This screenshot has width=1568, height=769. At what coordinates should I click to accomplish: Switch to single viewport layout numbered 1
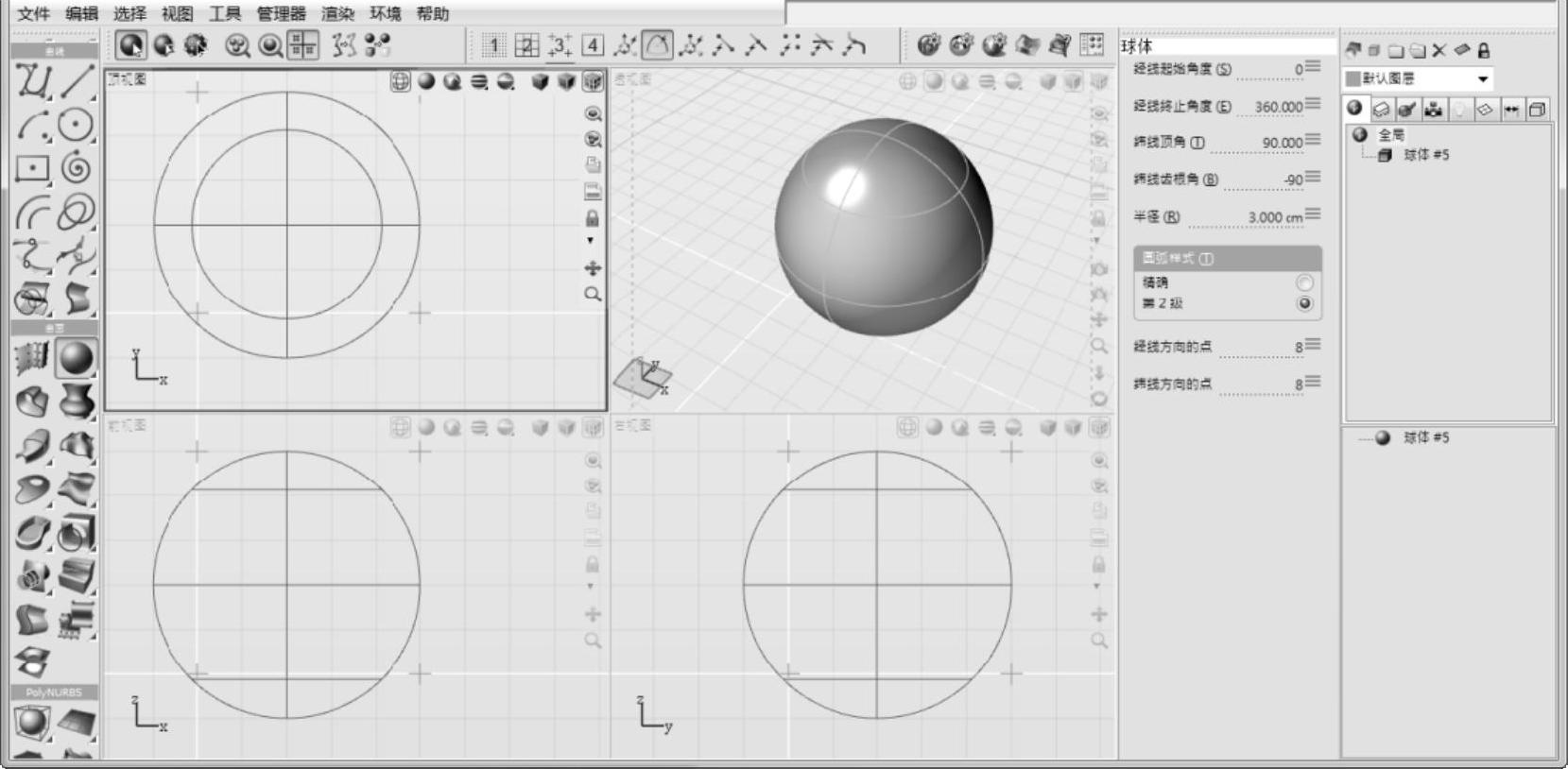pos(493,44)
